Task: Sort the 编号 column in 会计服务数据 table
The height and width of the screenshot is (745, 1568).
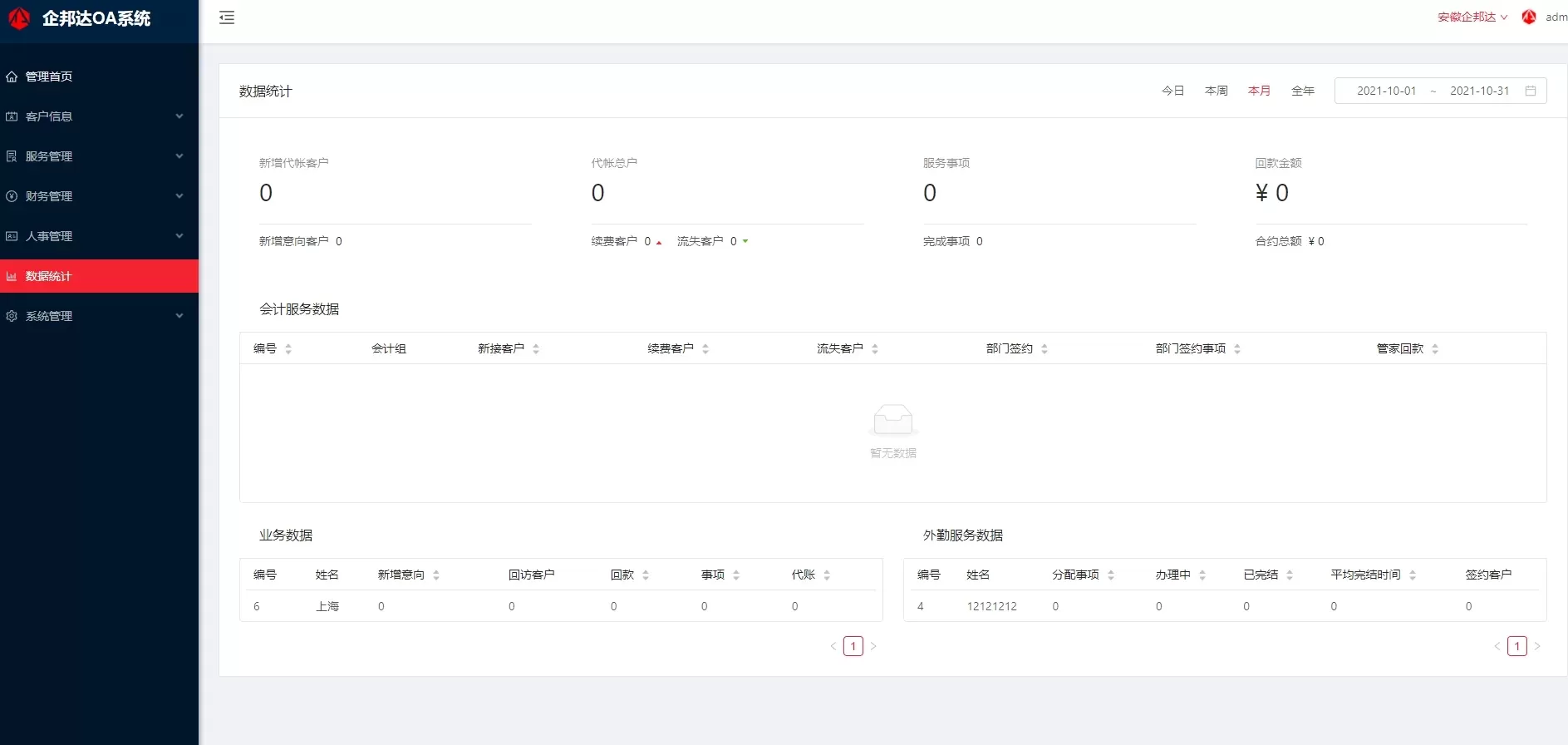Action: point(288,349)
